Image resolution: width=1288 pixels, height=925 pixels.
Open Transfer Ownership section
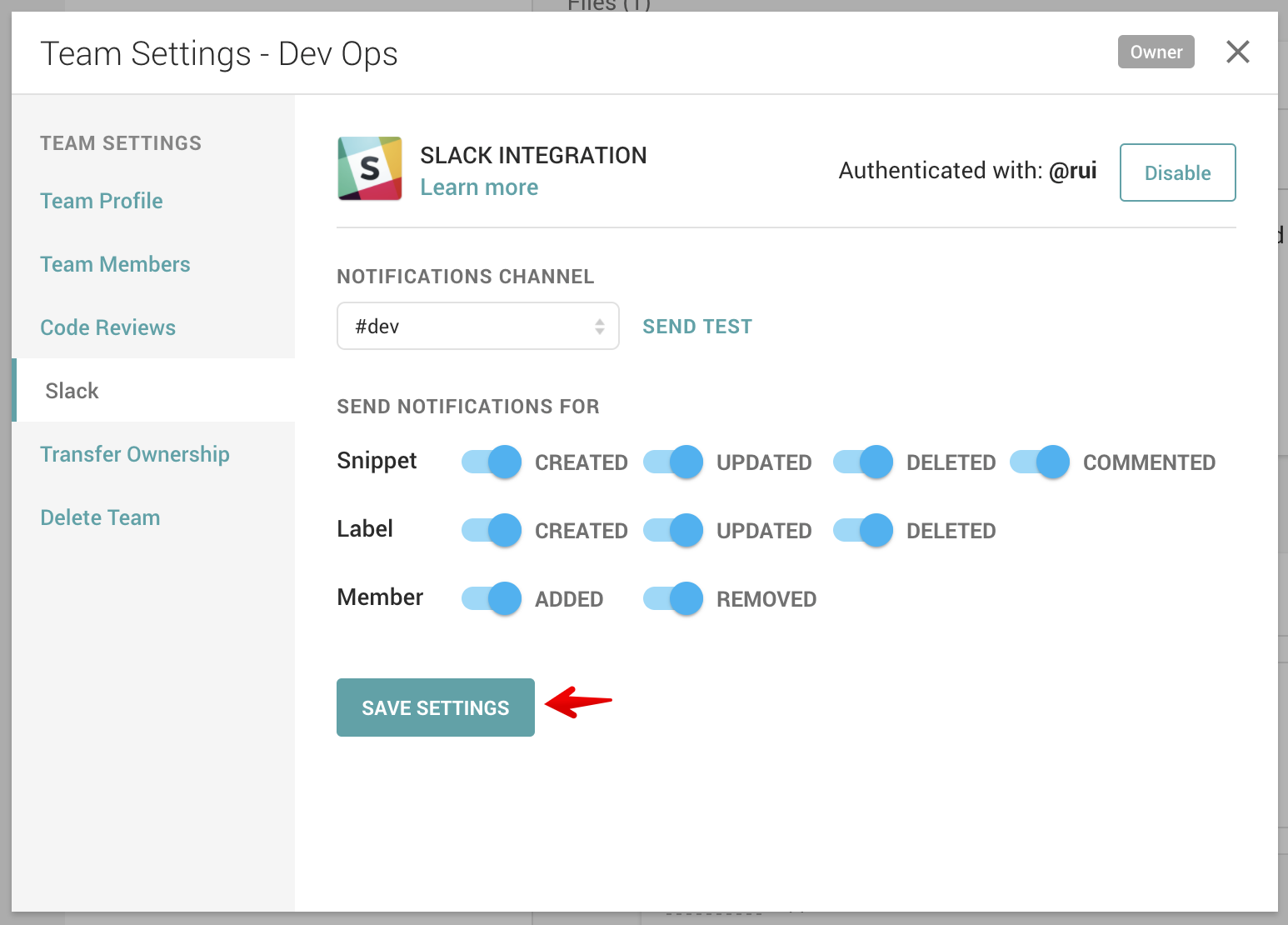coord(135,454)
